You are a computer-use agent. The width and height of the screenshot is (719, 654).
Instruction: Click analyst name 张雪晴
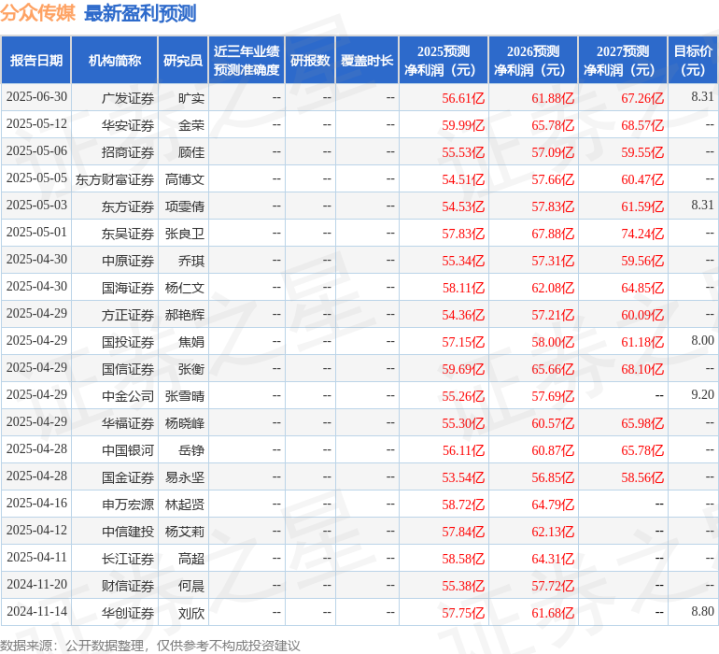pyautogui.click(x=184, y=395)
